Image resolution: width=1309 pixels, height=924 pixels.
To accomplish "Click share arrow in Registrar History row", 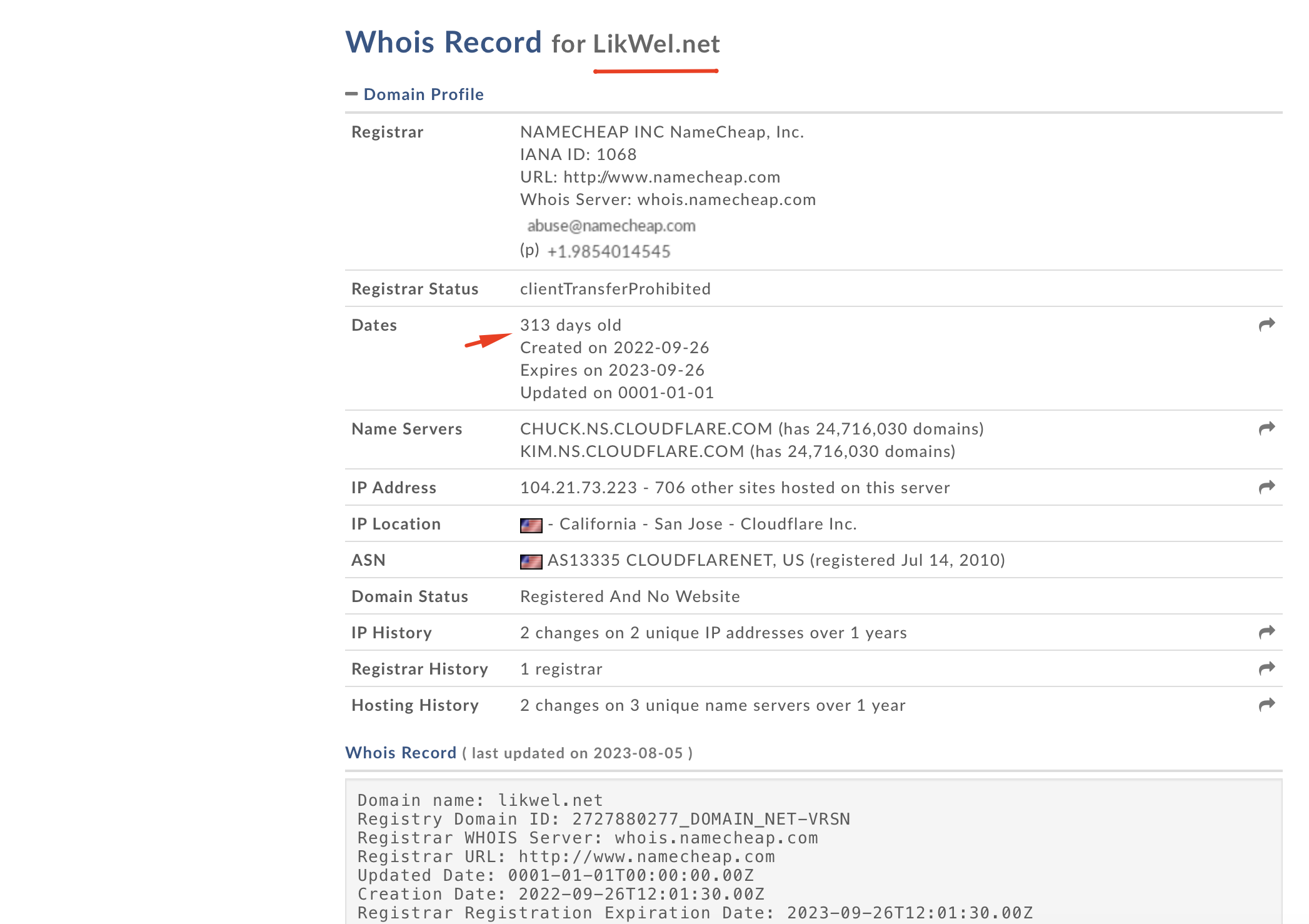I will point(1266,668).
